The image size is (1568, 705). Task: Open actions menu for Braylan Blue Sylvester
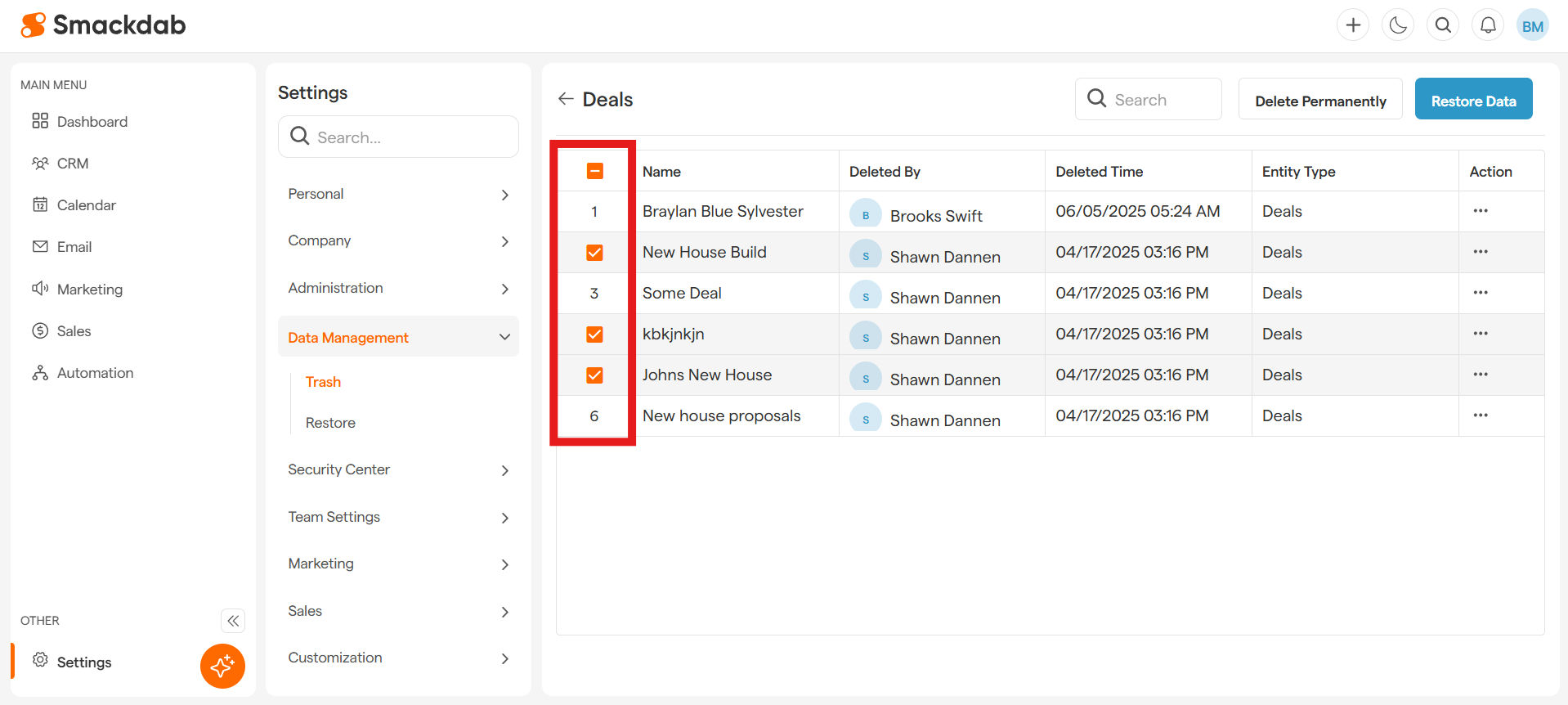[x=1480, y=211]
